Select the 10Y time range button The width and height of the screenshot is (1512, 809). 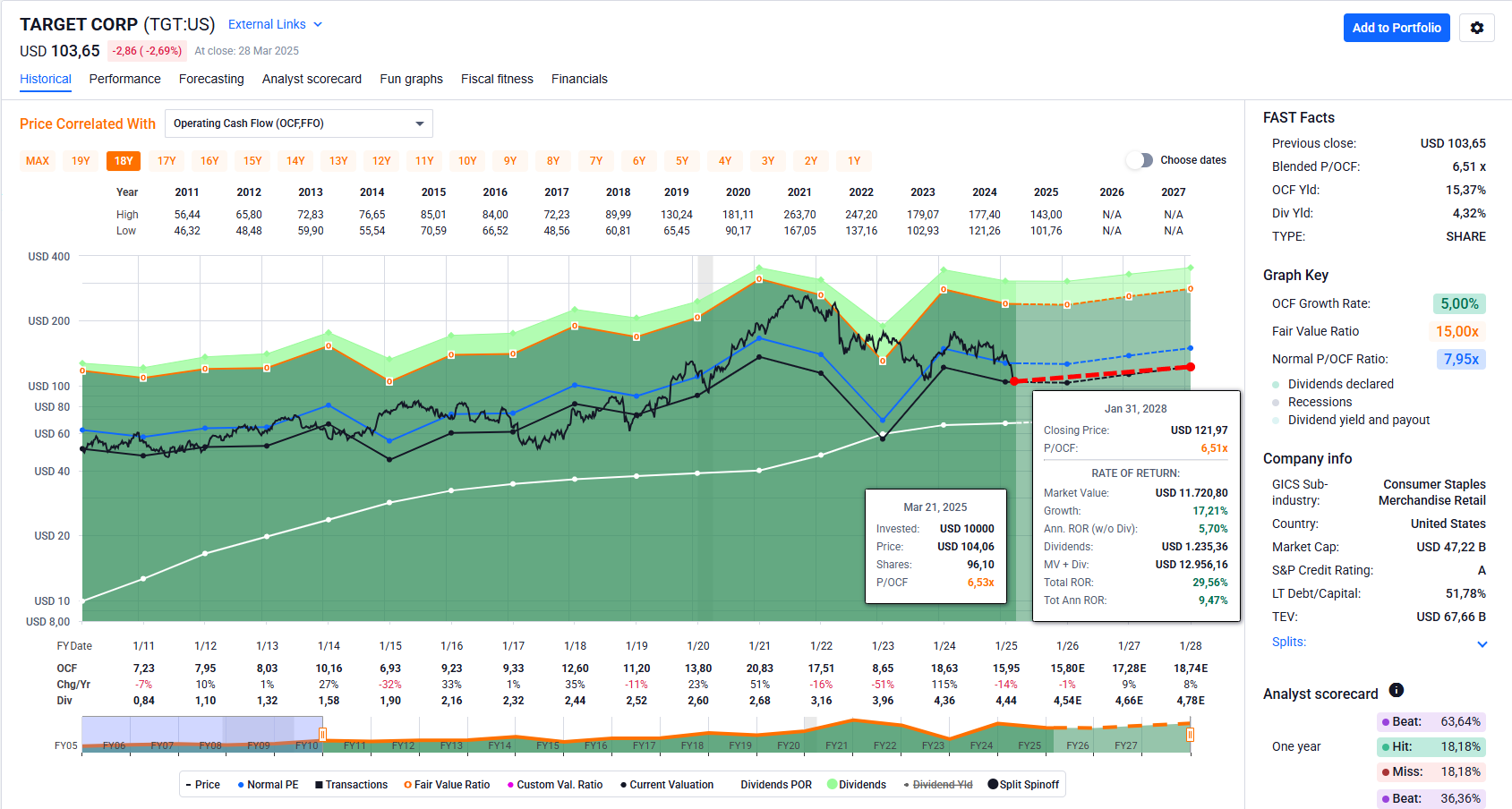tap(467, 161)
